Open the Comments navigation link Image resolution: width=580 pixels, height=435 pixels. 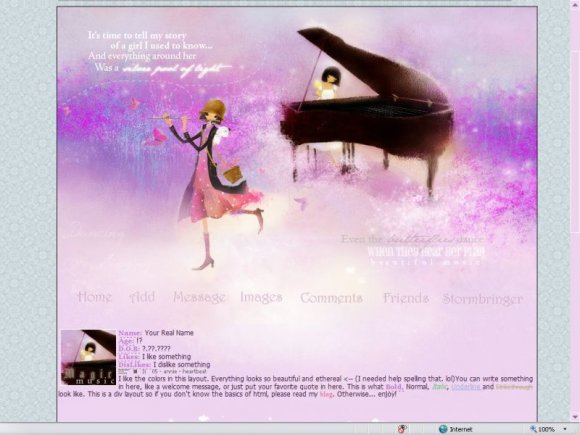click(x=331, y=298)
